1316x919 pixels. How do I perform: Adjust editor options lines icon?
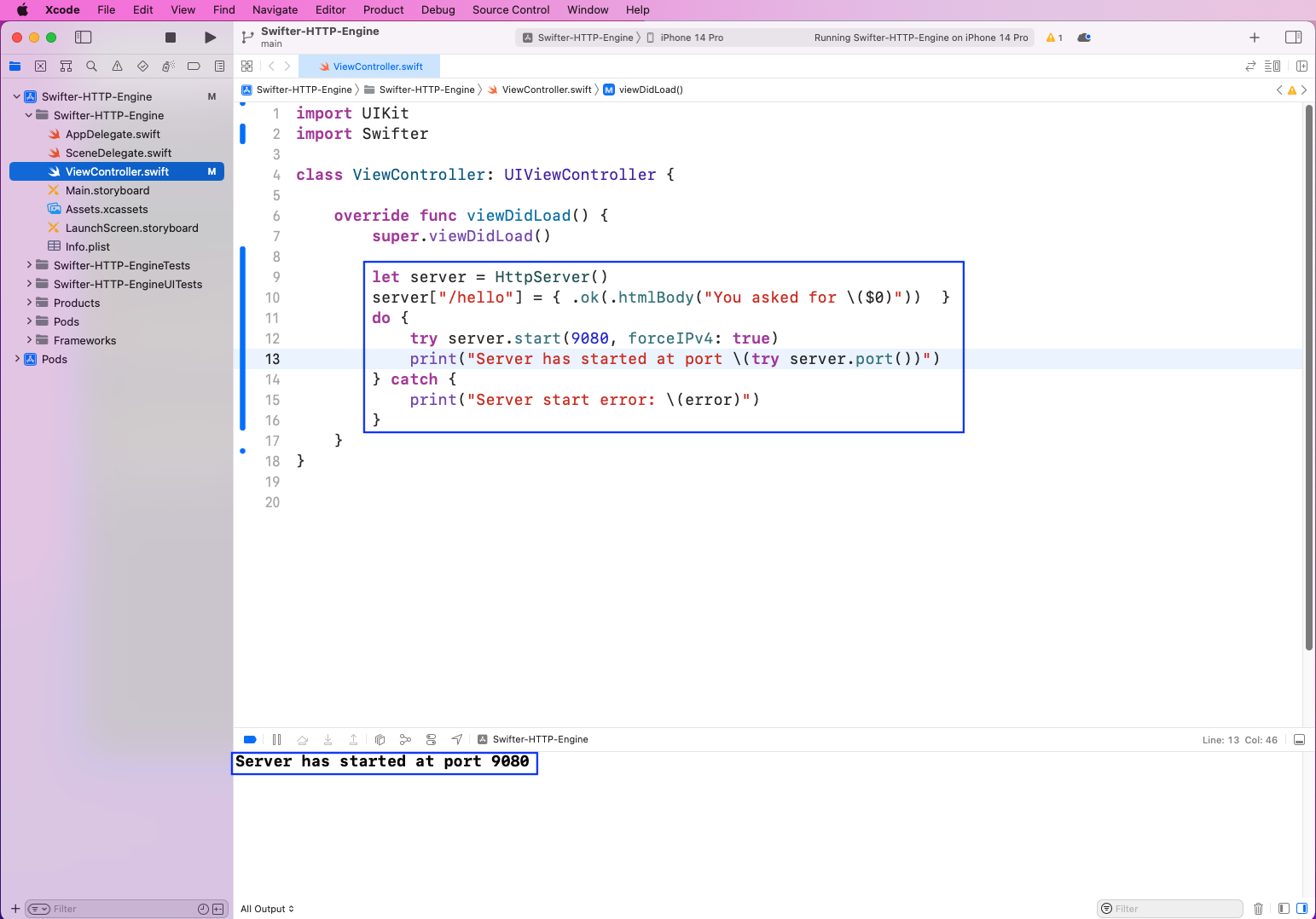pyautogui.click(x=1273, y=66)
